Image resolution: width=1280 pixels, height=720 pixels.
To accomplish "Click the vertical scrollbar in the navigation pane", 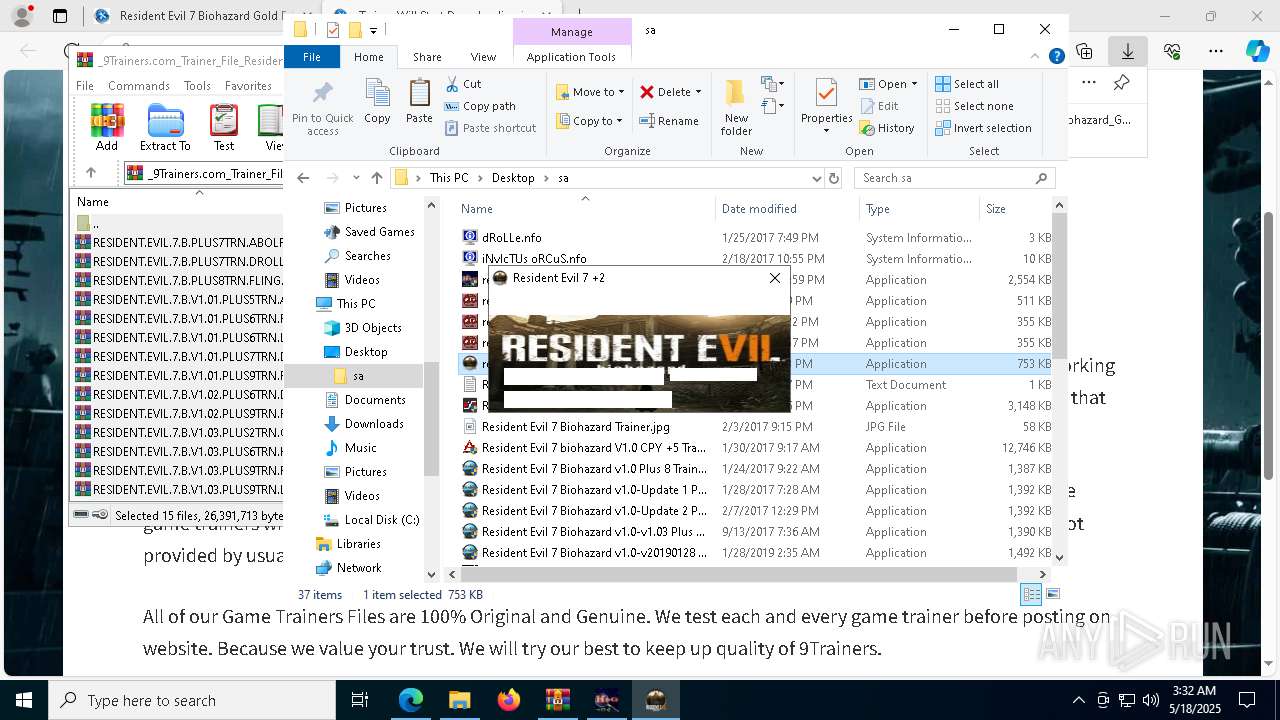I will pos(432,420).
